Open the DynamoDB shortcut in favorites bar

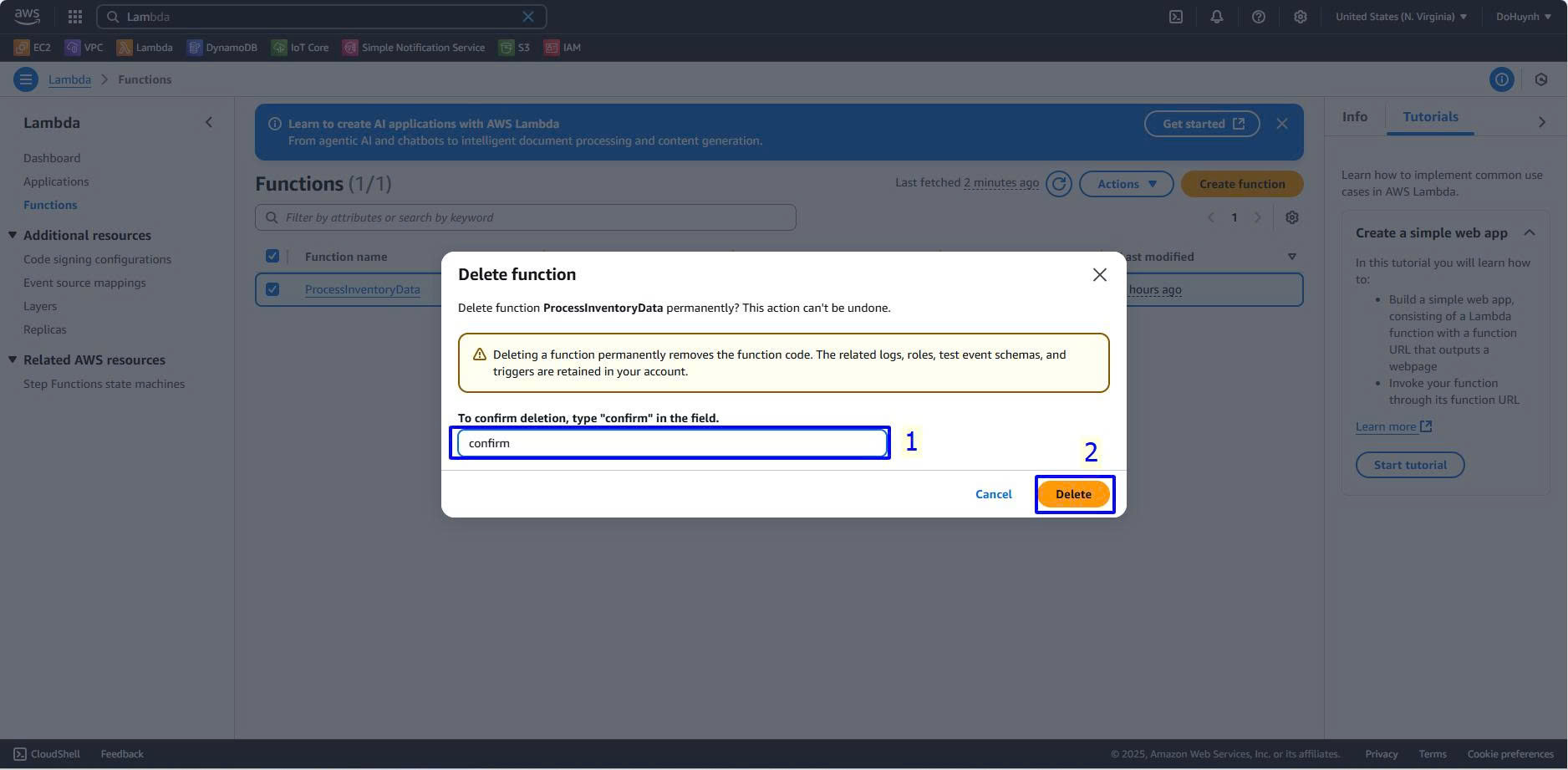222,48
